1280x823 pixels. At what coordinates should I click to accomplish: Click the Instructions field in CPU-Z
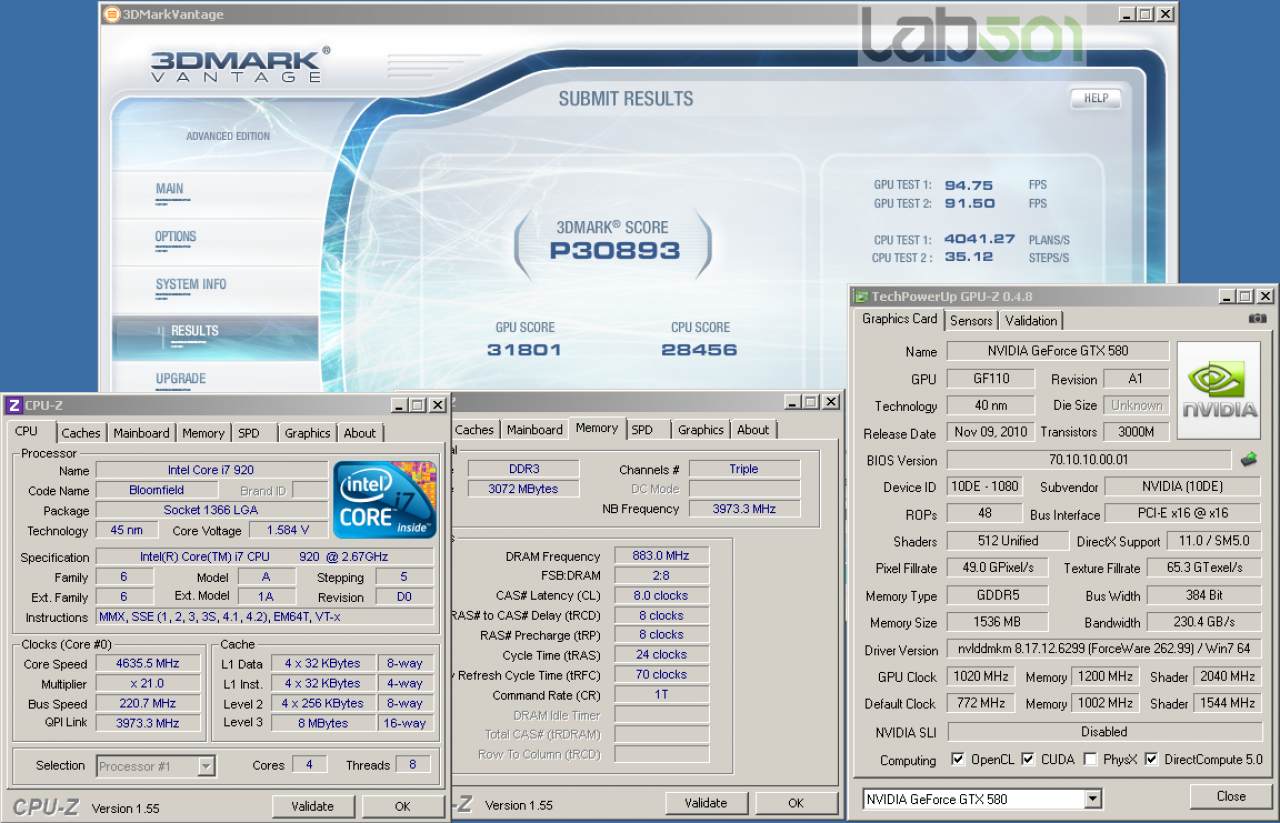pos(264,617)
